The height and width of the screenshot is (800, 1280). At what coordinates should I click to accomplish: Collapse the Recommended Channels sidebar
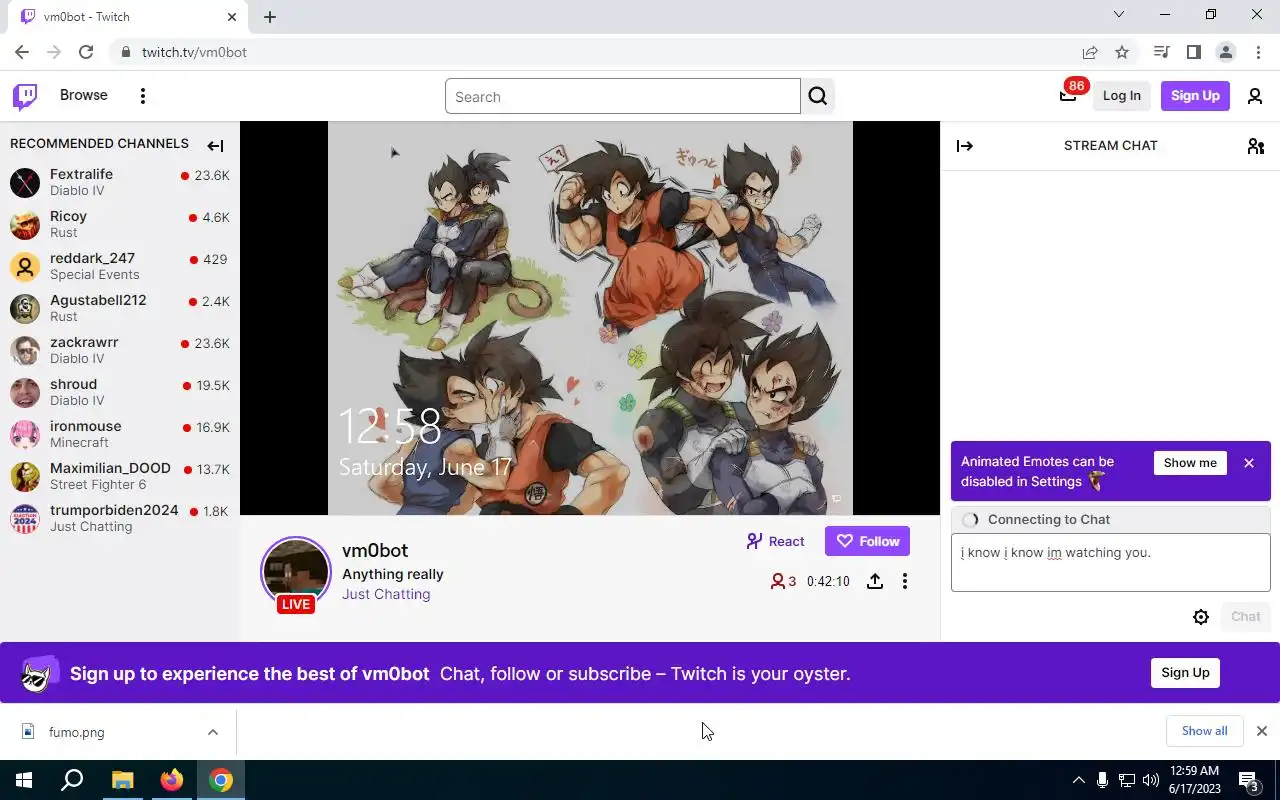[x=215, y=146]
